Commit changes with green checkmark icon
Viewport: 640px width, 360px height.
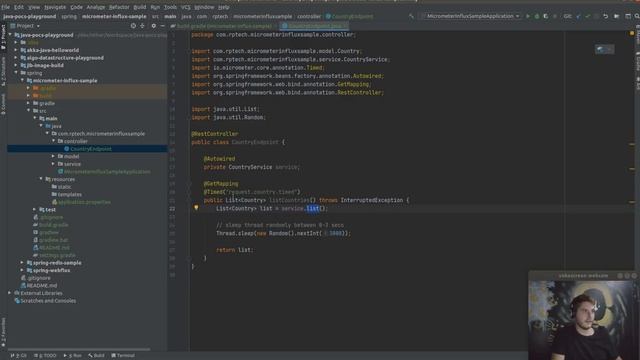click(x=587, y=16)
